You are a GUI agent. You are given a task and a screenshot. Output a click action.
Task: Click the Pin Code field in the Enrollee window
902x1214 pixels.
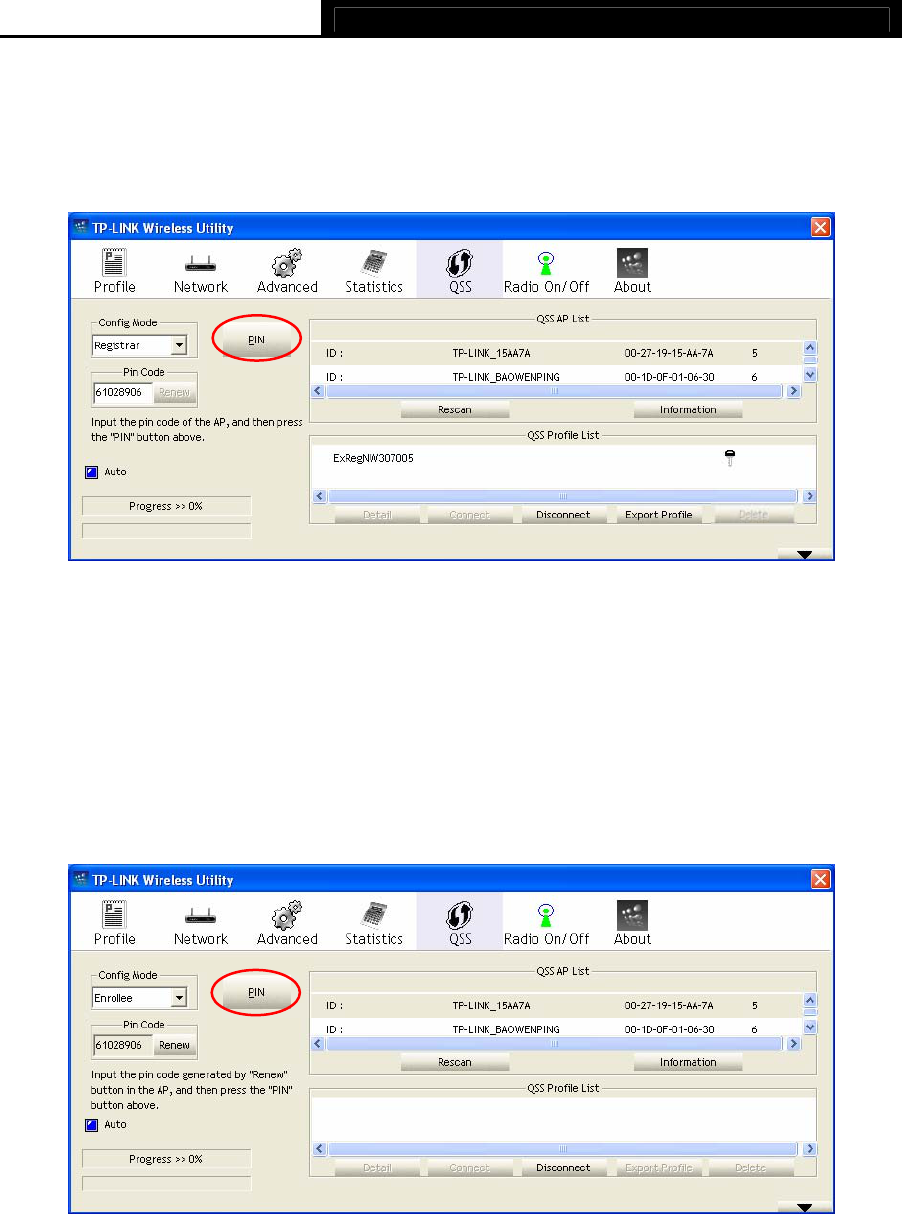tap(123, 1045)
